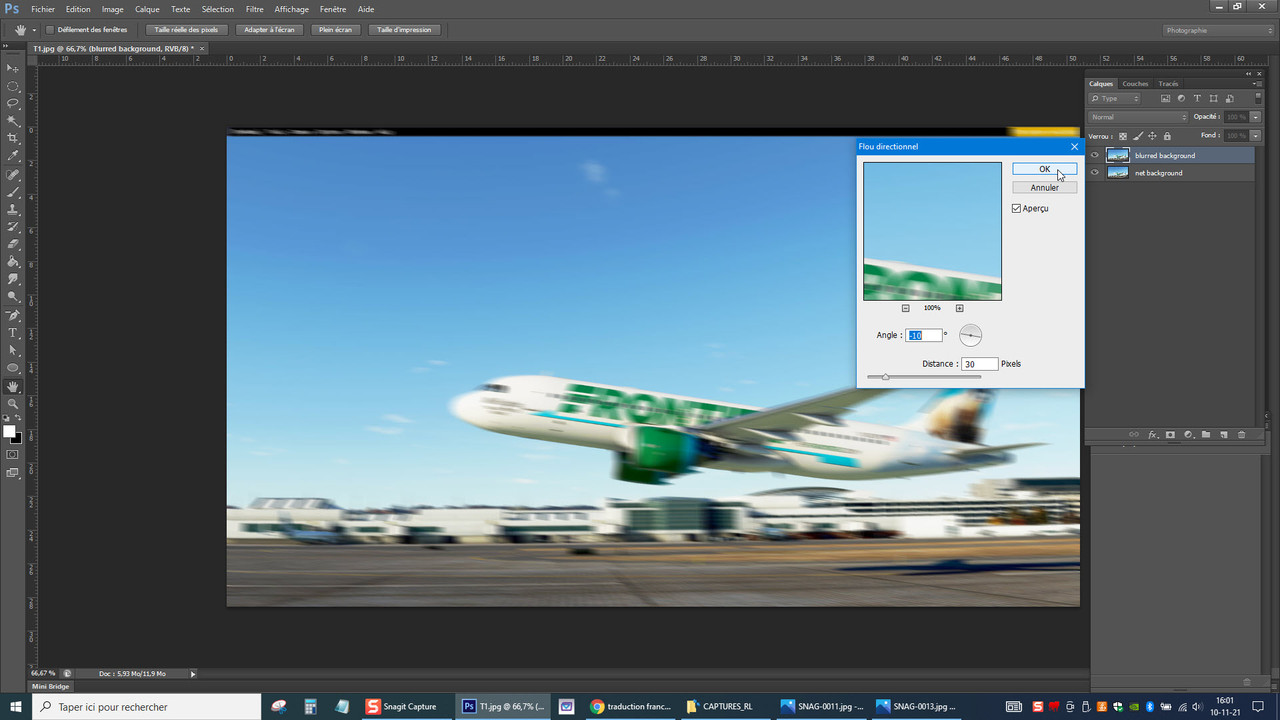Expand status bar info arrow
The width and height of the screenshot is (1280, 720).
pos(193,674)
